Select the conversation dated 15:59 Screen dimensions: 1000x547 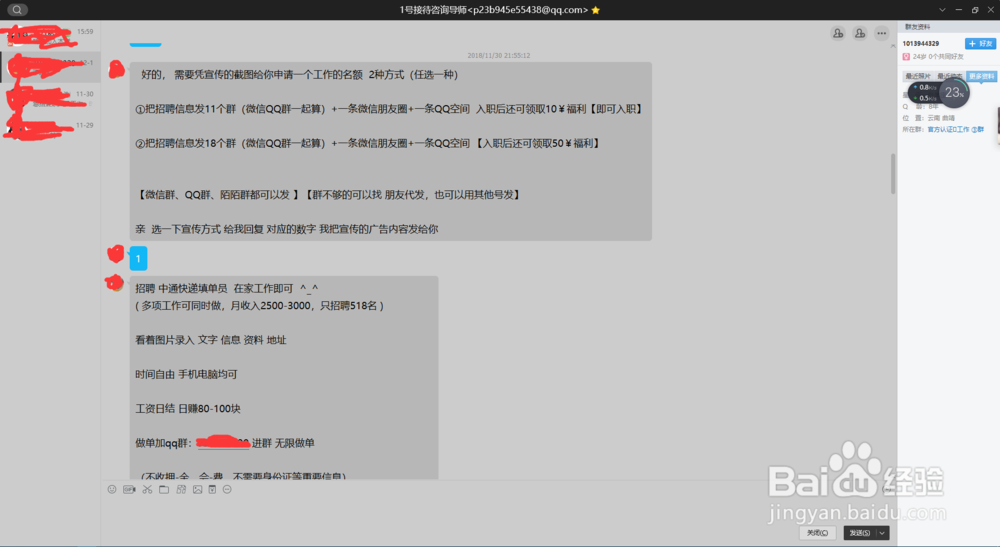point(50,36)
